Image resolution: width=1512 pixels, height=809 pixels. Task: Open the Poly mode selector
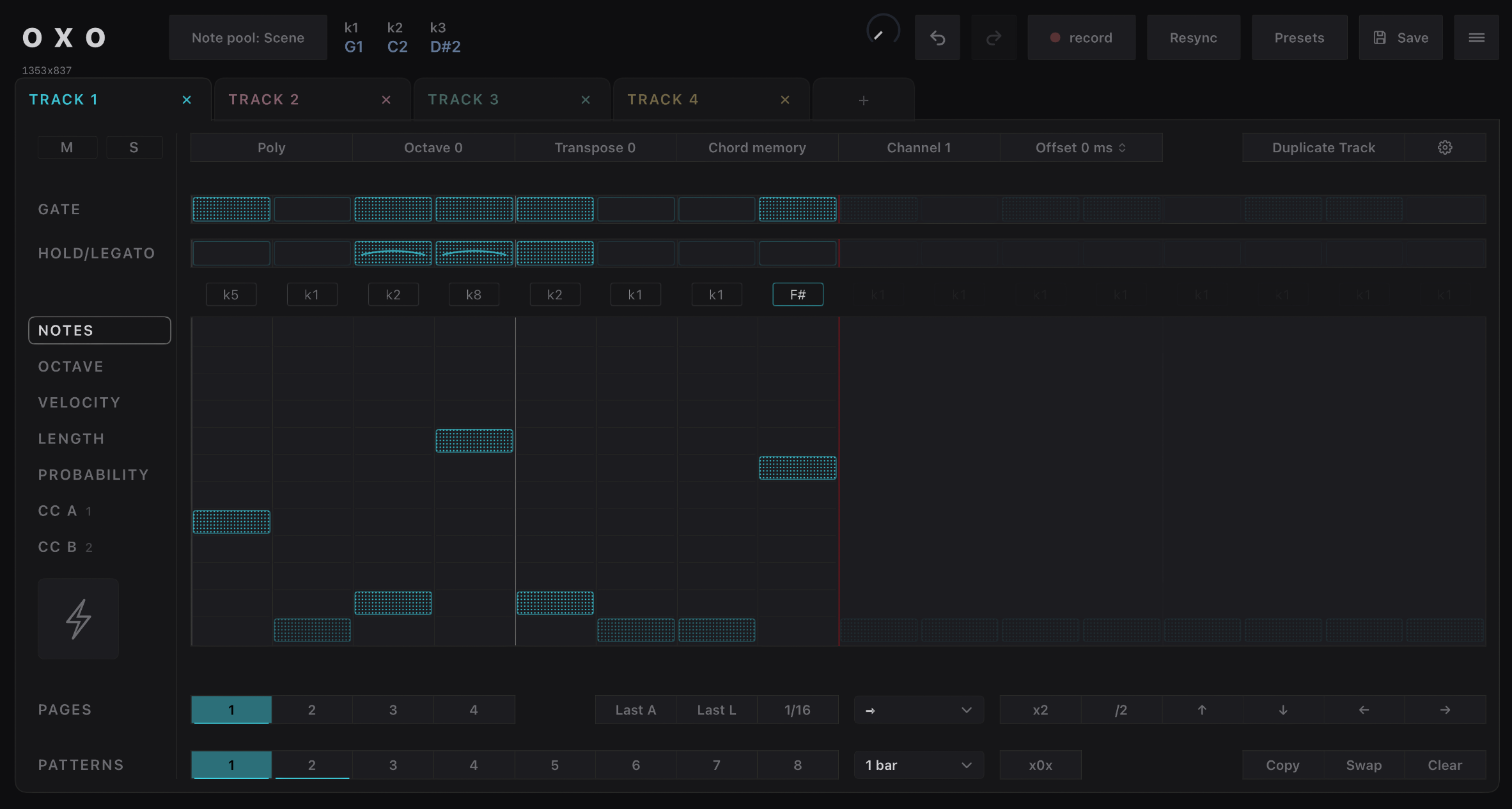(x=272, y=148)
